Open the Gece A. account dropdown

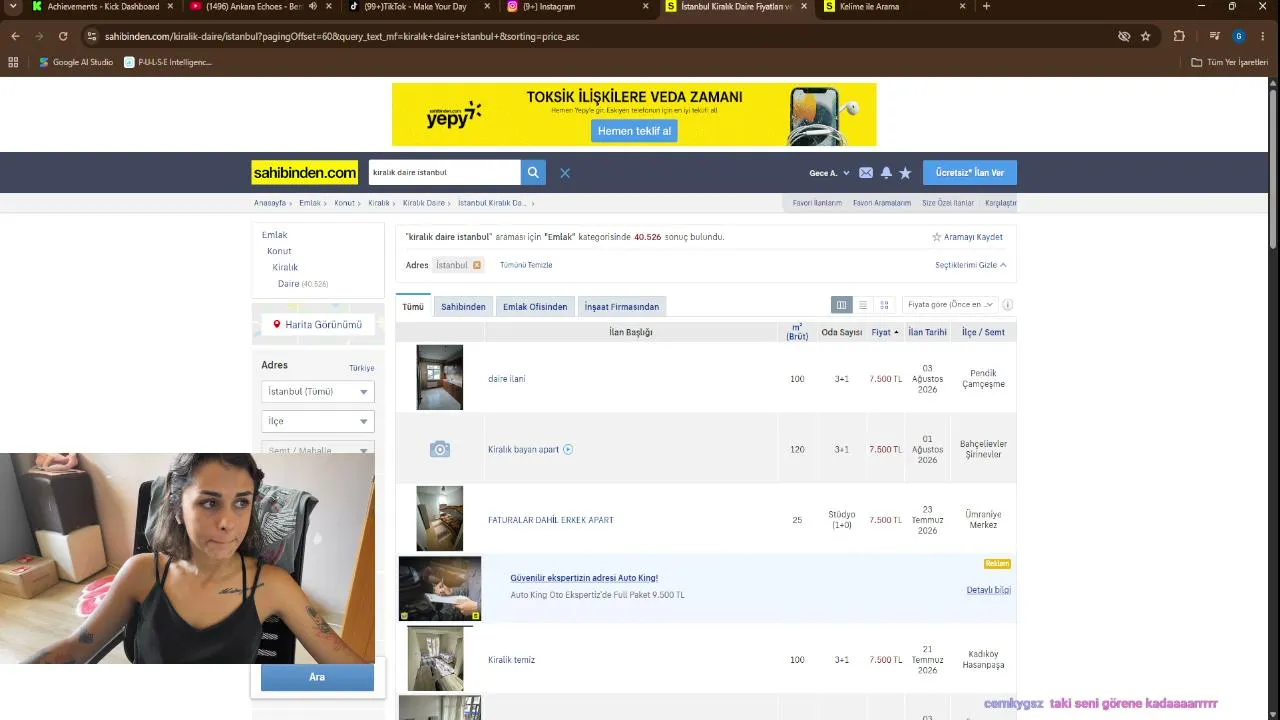pyautogui.click(x=829, y=173)
